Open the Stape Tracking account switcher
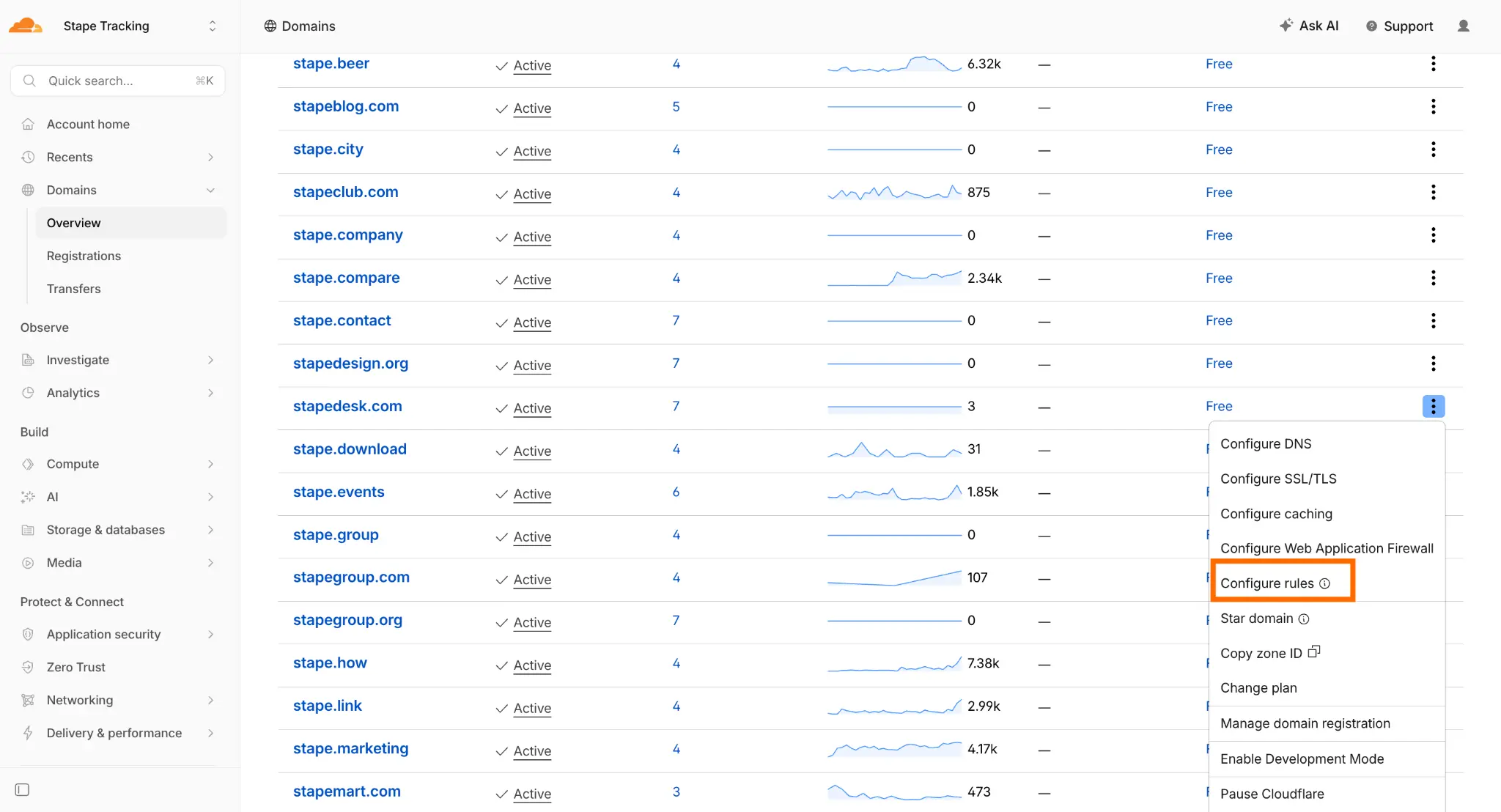Viewport: 1501px width, 812px height. click(x=140, y=26)
